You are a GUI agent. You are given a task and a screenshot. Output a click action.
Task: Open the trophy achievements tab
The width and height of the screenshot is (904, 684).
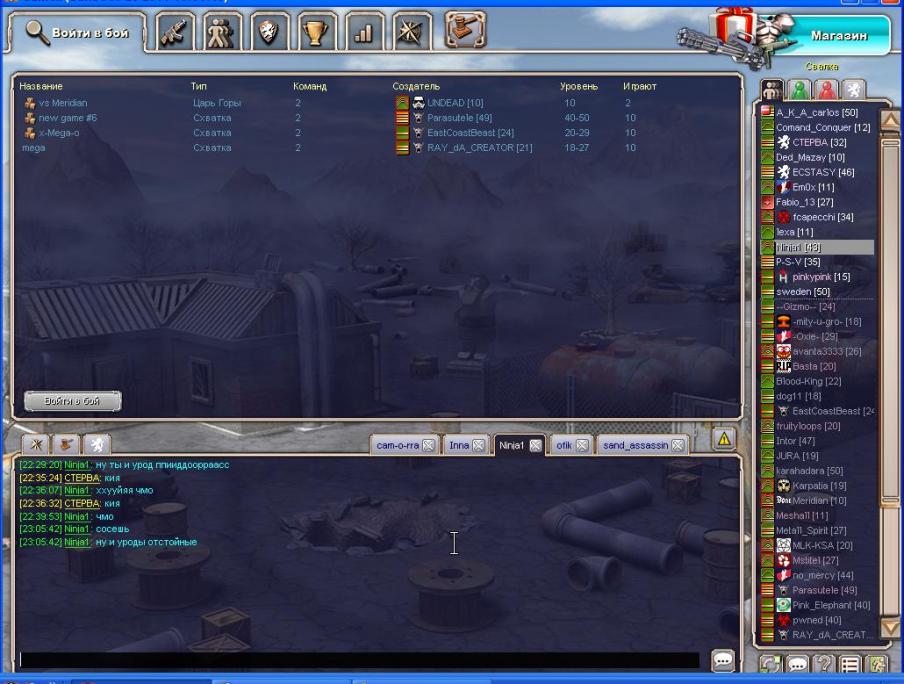(x=319, y=33)
